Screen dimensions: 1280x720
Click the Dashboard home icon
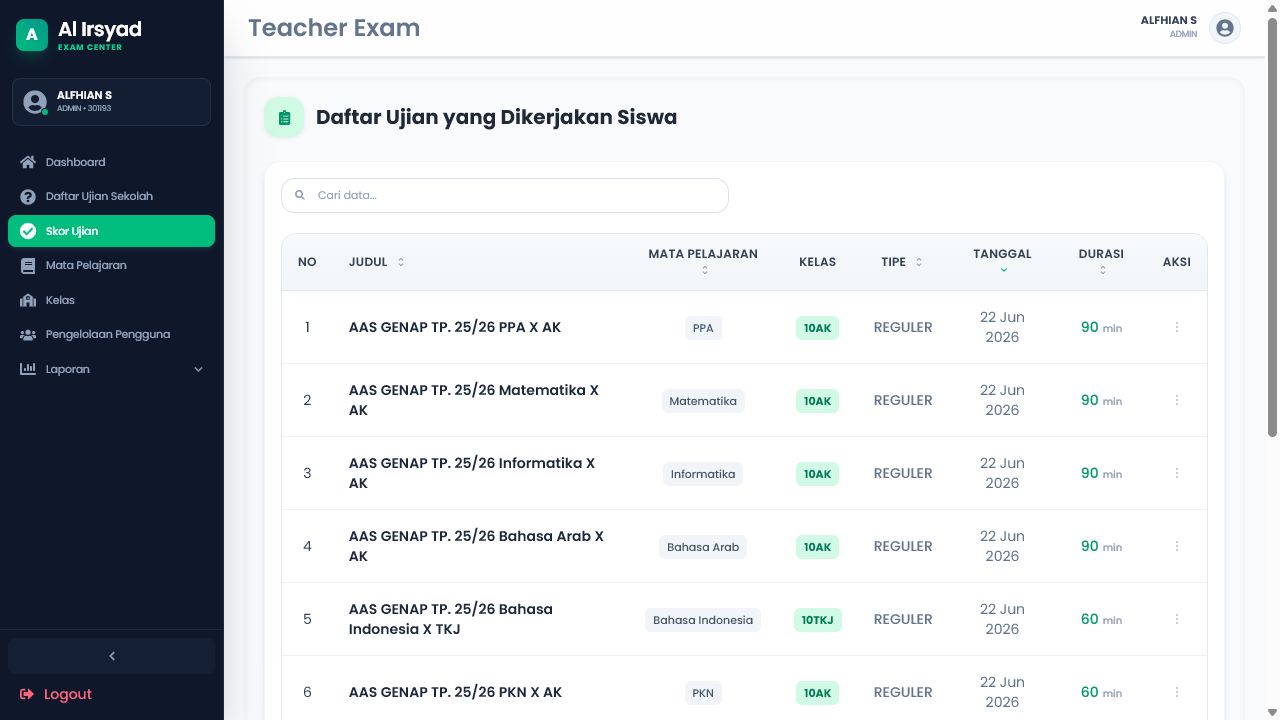pyautogui.click(x=28, y=162)
